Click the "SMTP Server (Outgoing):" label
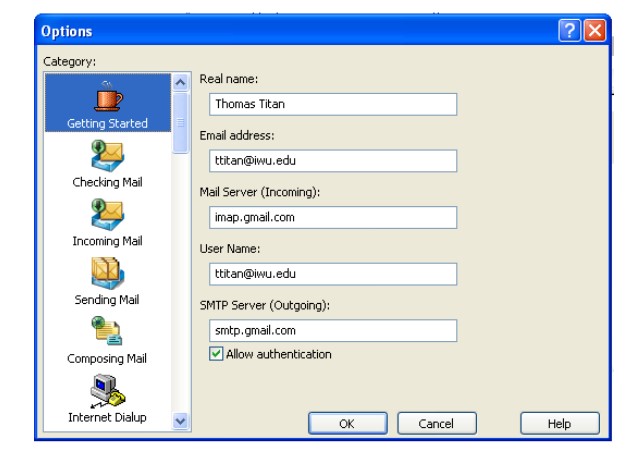 pos(264,305)
